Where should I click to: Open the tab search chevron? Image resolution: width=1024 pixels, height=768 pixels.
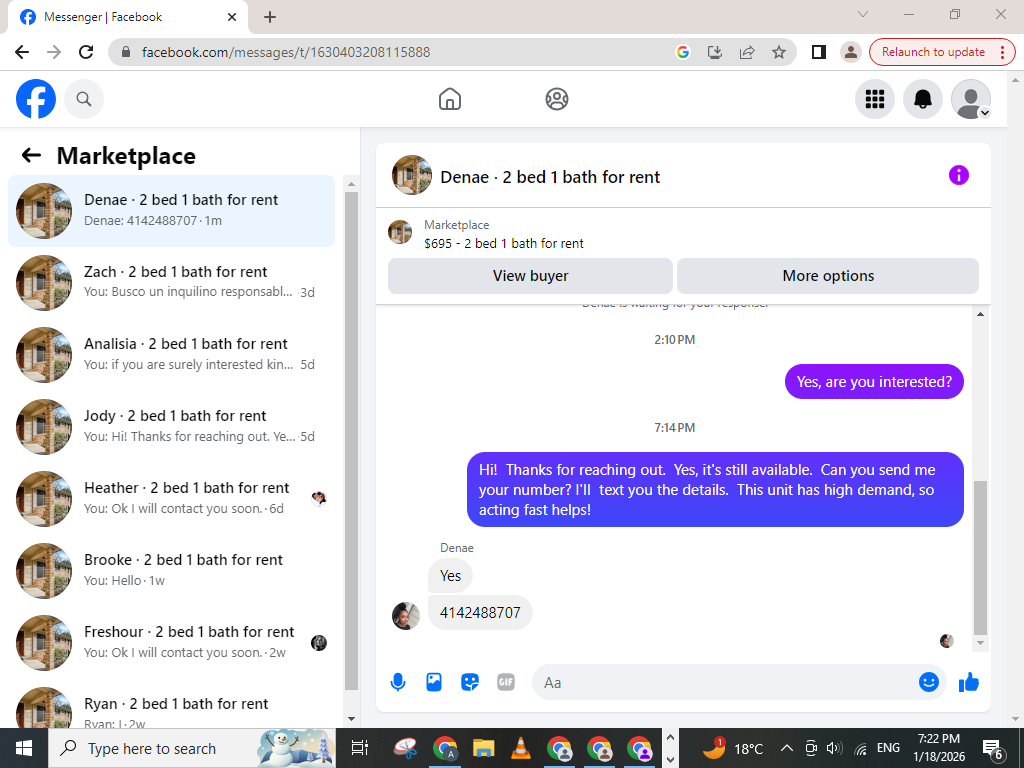863,14
